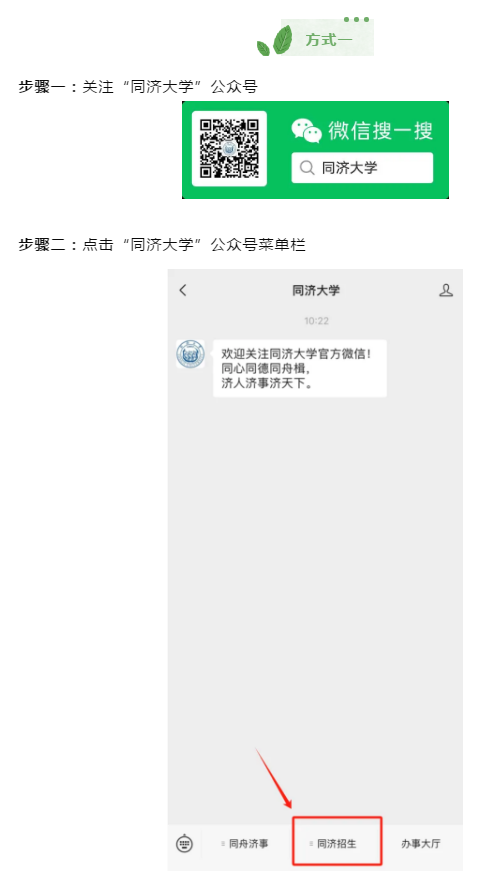Click the 微信搜一搜 text
Viewport: 481px width, 886px height.
380,131
